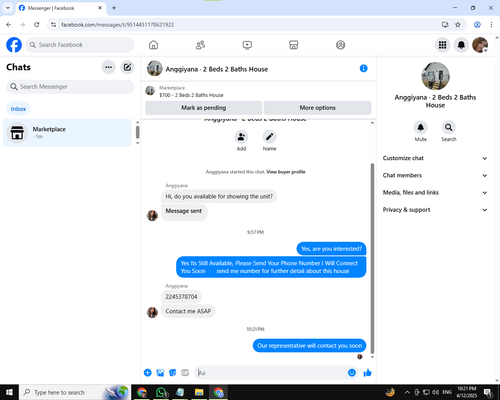Click the Contact me ASAP message
This screenshot has width=500, height=400.
(188, 311)
